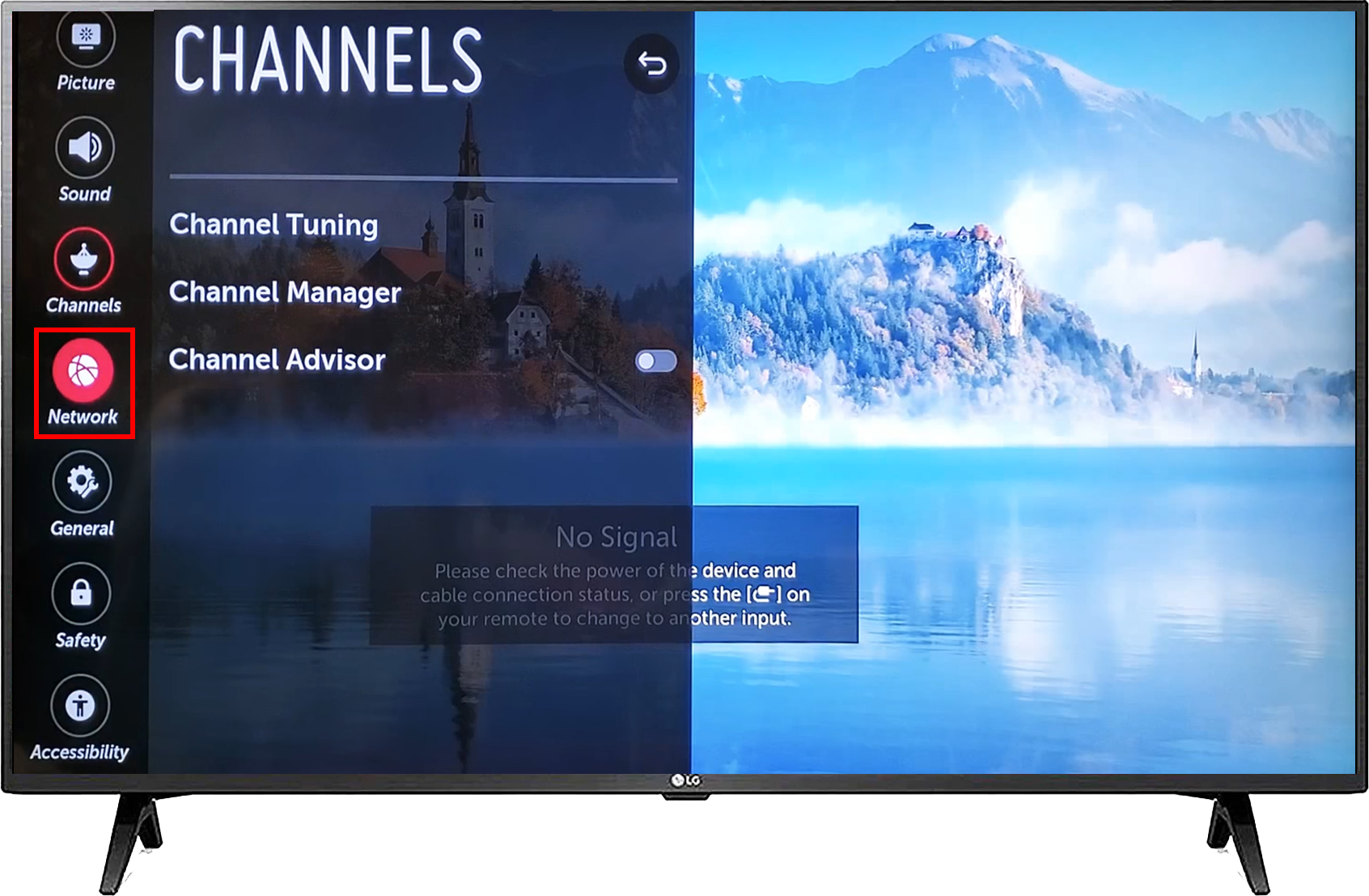Open the Network settings globe icon
The height and width of the screenshot is (896, 1369).
click(83, 370)
